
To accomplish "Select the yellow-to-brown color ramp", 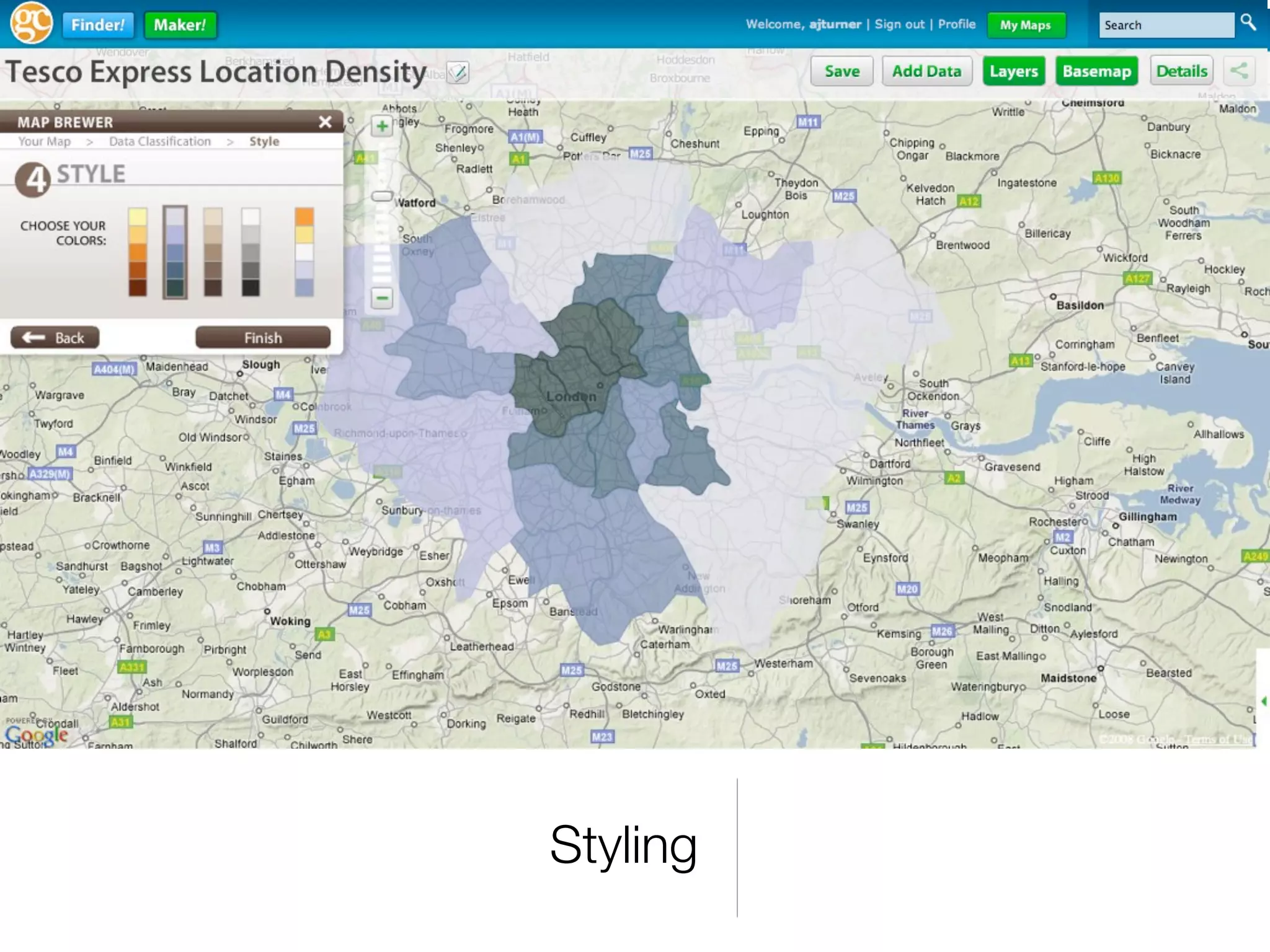I will click(x=138, y=252).
